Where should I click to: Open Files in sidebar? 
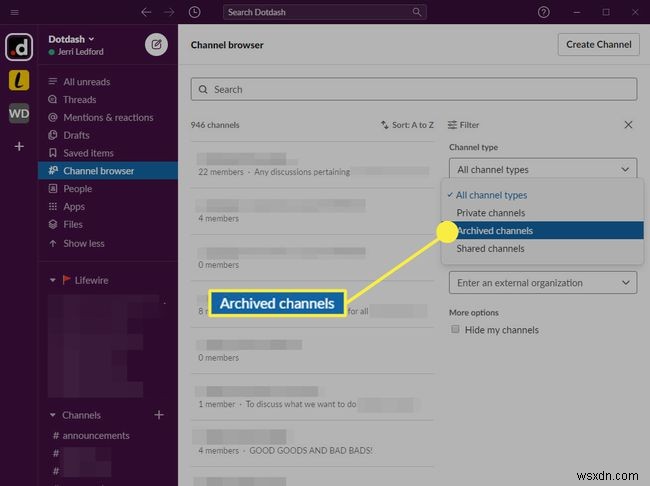click(108, 224)
